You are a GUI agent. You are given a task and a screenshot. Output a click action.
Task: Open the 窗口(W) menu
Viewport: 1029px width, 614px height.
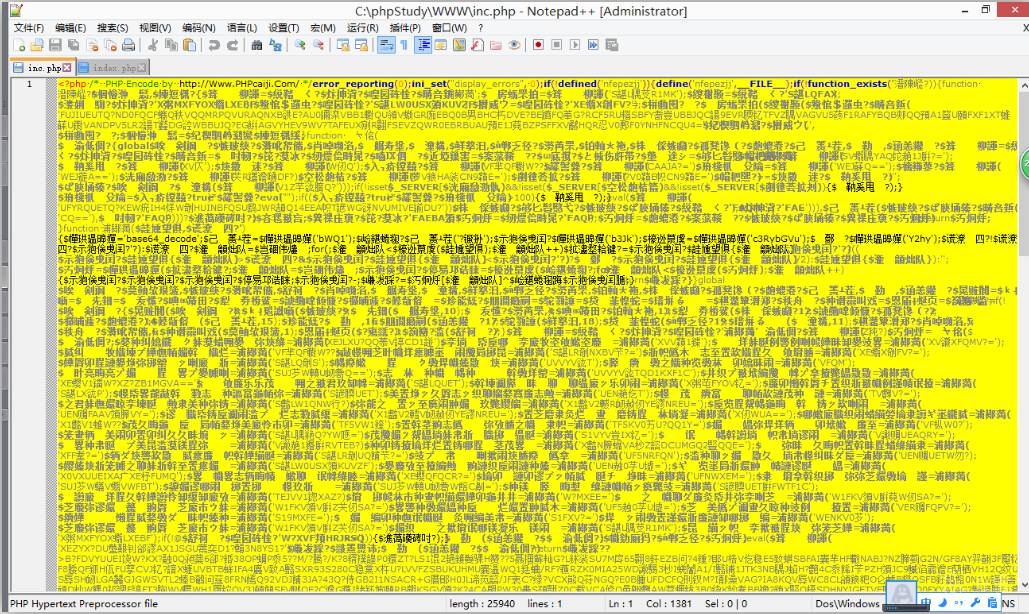coord(450,28)
